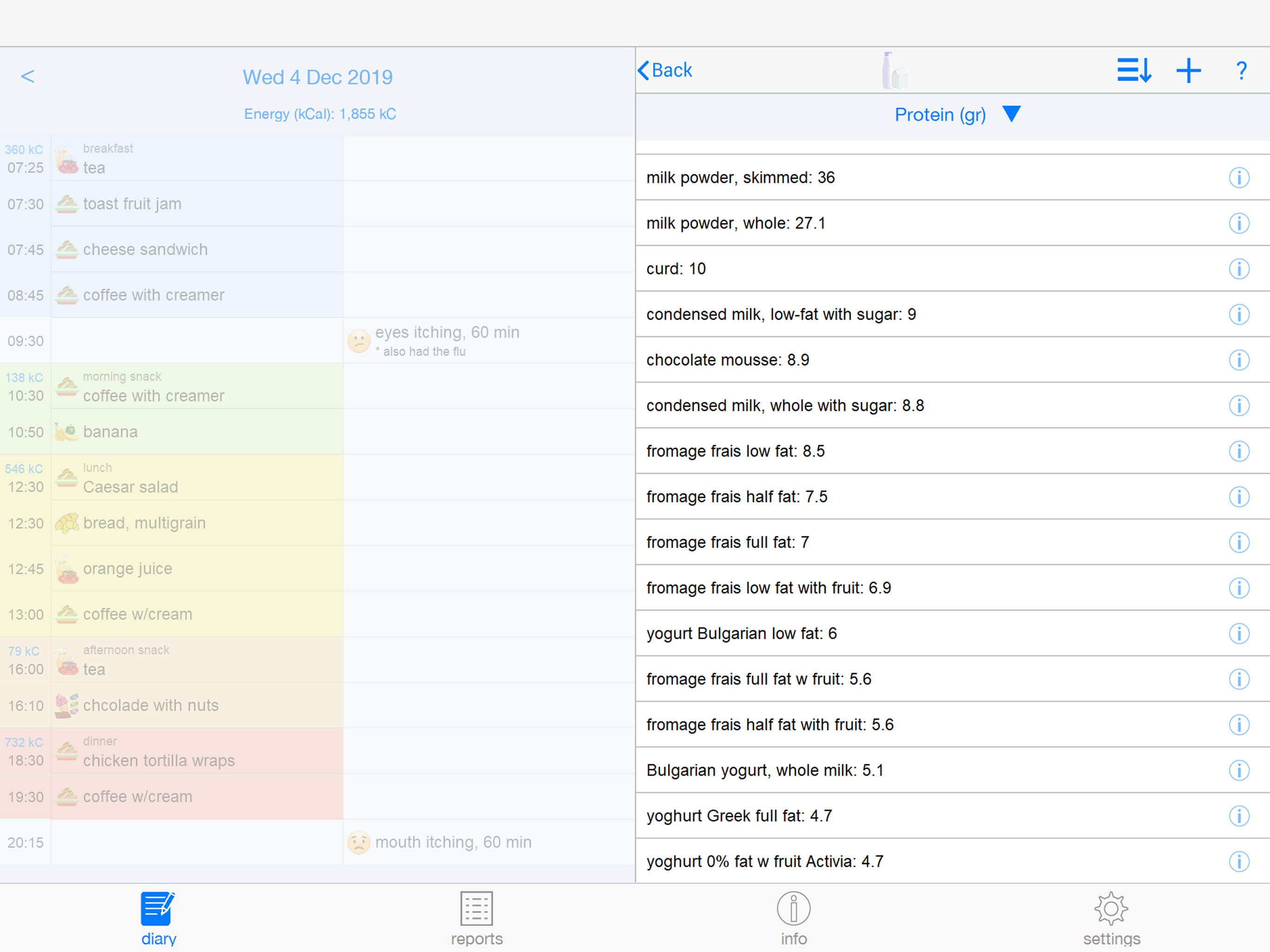Open the mouth itching symptom entry
The height and width of the screenshot is (952, 1270).
click(489, 842)
